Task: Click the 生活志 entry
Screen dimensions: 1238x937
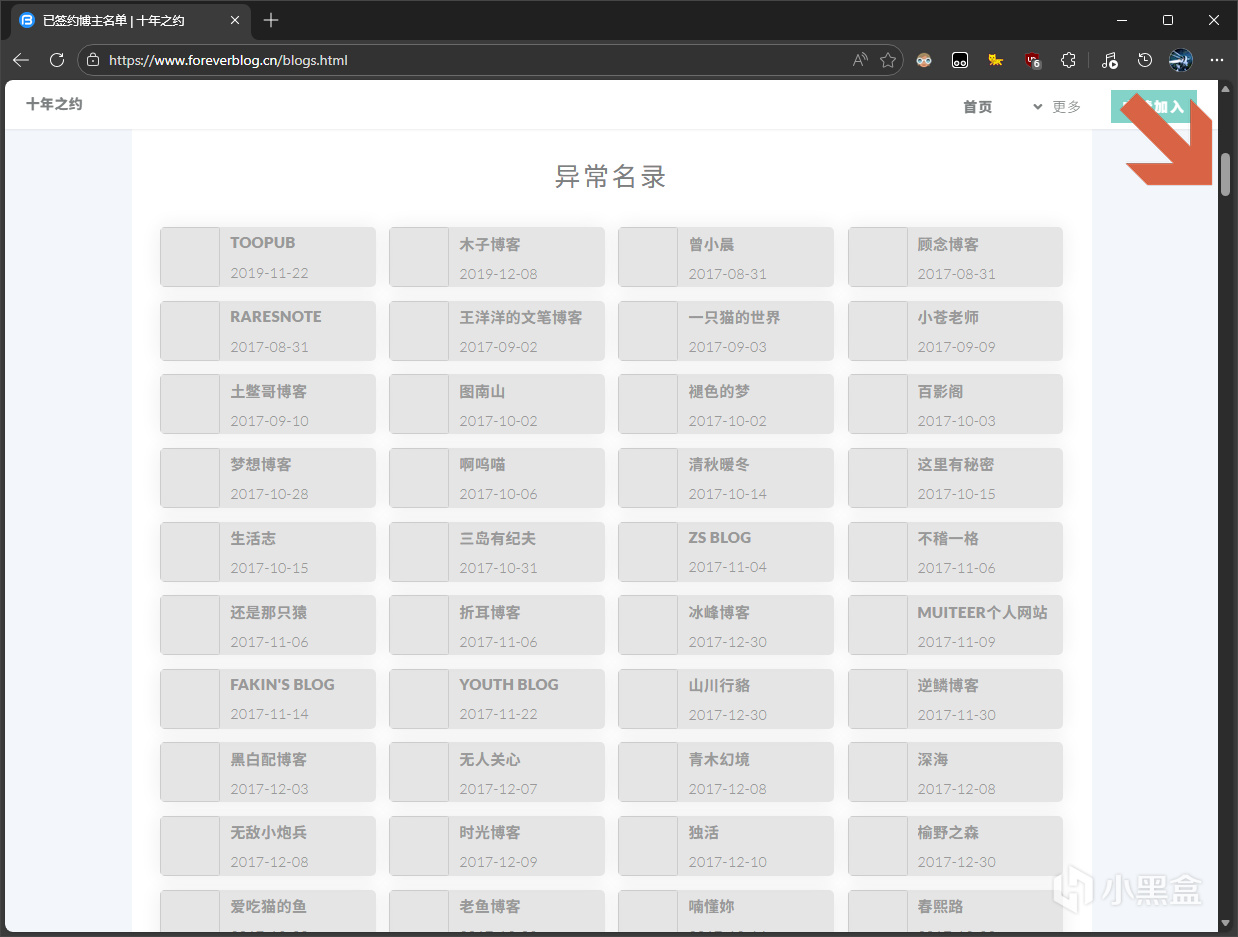Action: [268, 552]
